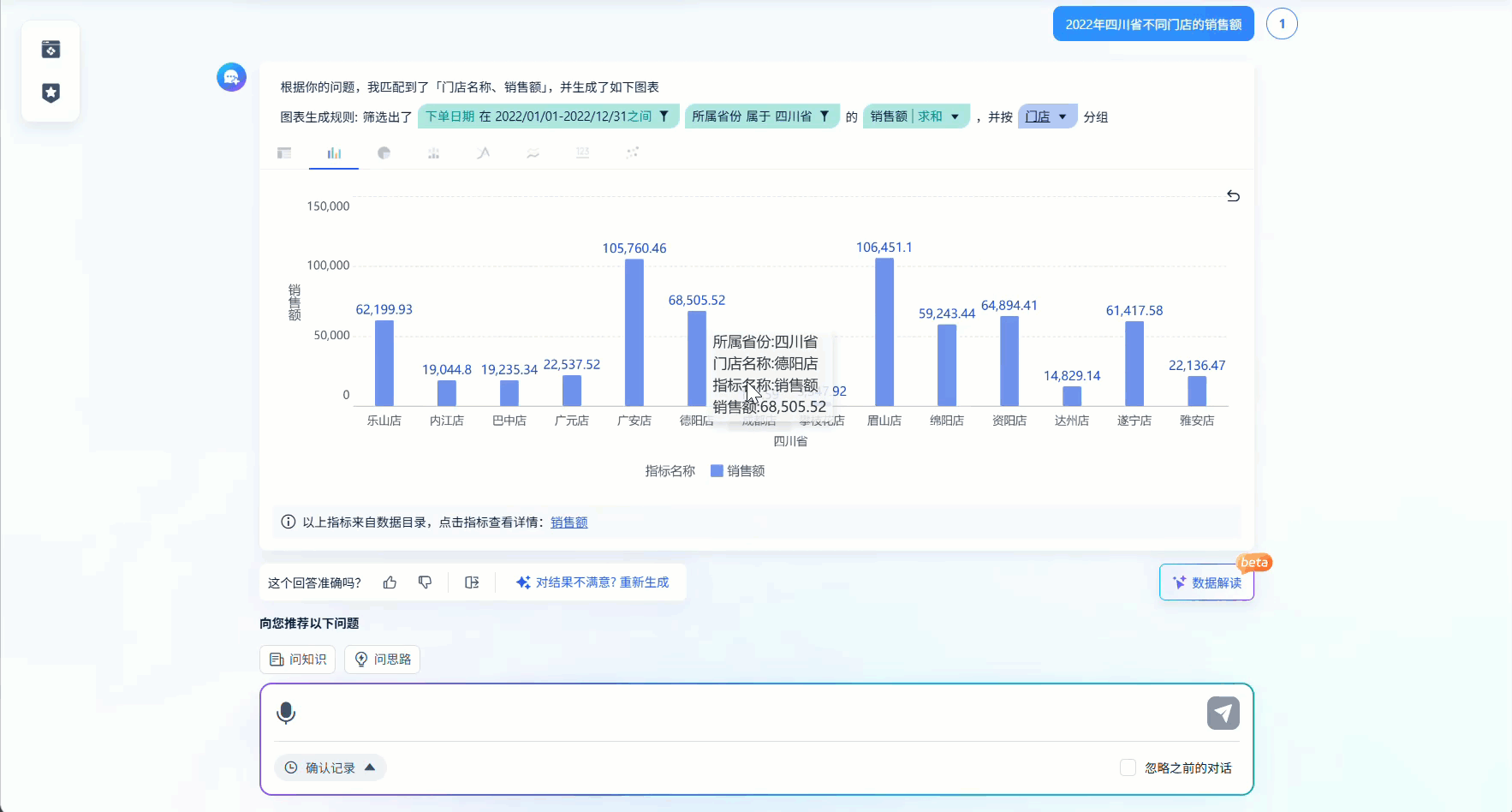This screenshot has width=1512, height=812.
Task: Switch to area wave chart icon
Action: tap(533, 152)
